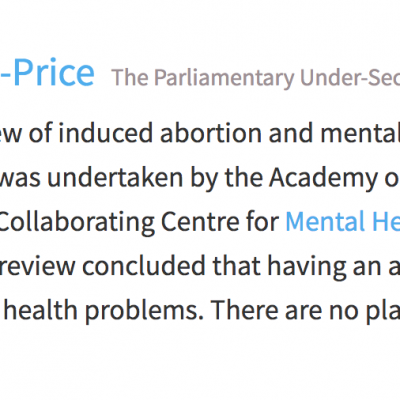This screenshot has height=400, width=400.
Task: Click the word 'Collaborating' in the third line
Action: 77,223
